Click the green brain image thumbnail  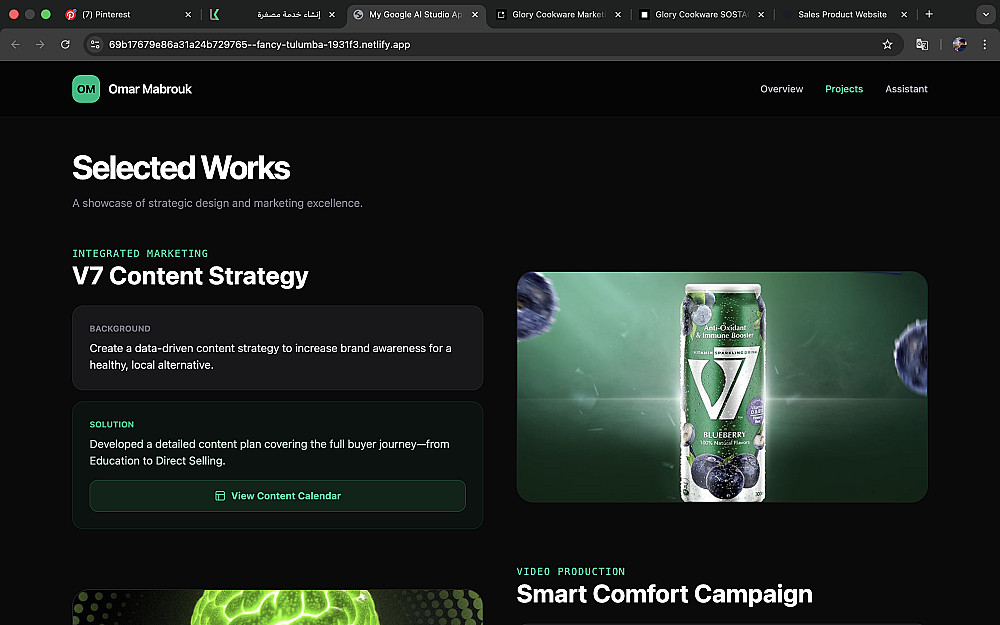coord(277,607)
